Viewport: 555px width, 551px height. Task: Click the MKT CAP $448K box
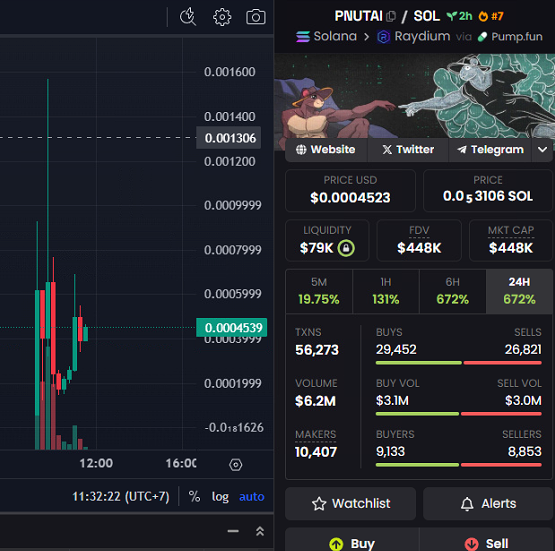[x=511, y=240]
